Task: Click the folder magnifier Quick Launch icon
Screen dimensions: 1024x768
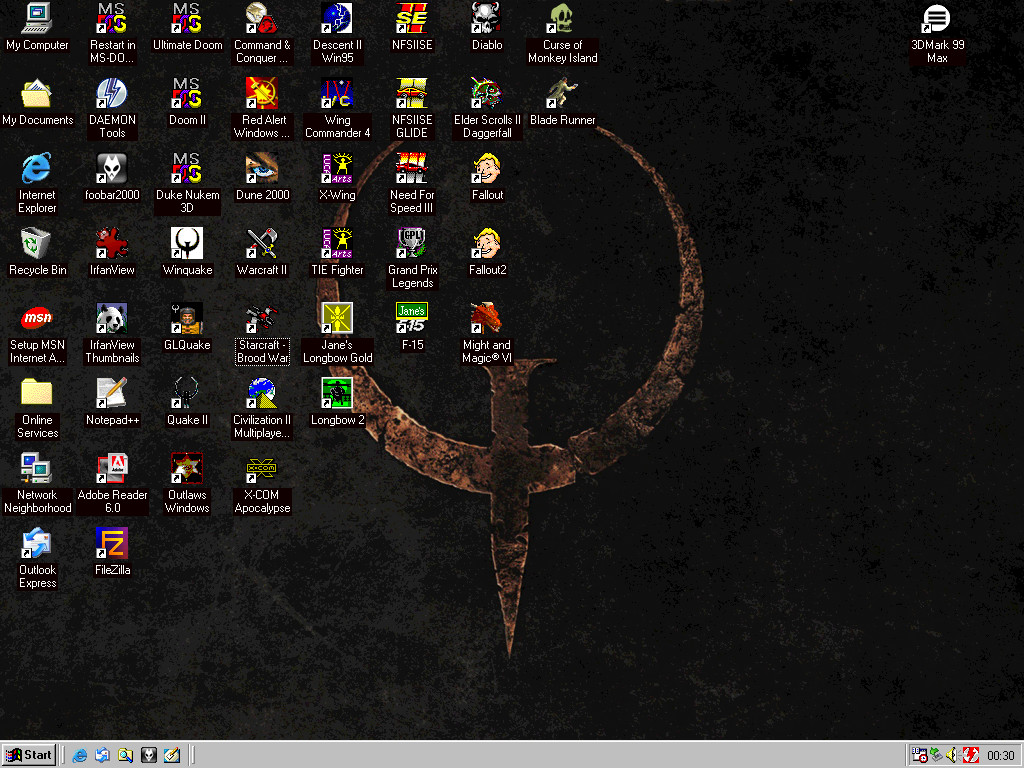Action: click(x=125, y=756)
